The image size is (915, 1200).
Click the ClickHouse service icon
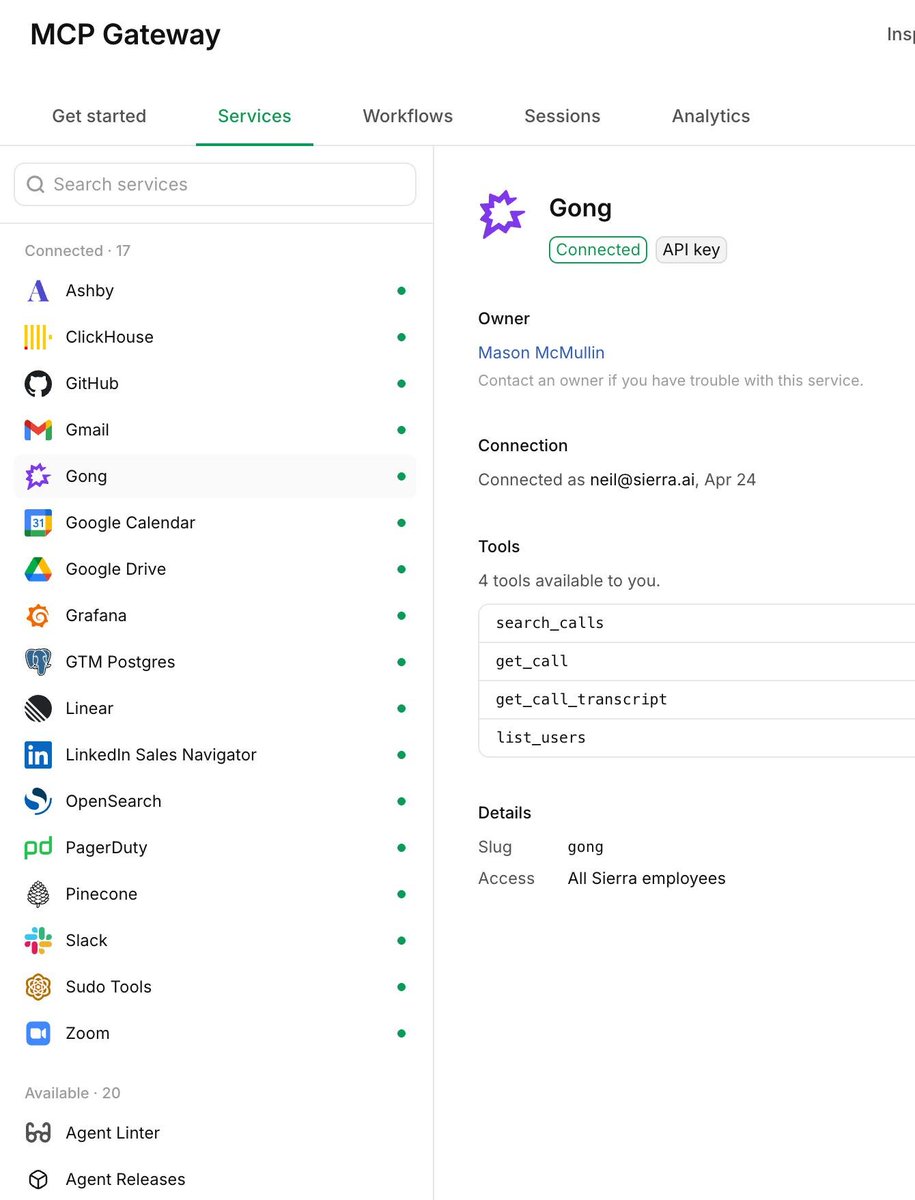coord(38,337)
